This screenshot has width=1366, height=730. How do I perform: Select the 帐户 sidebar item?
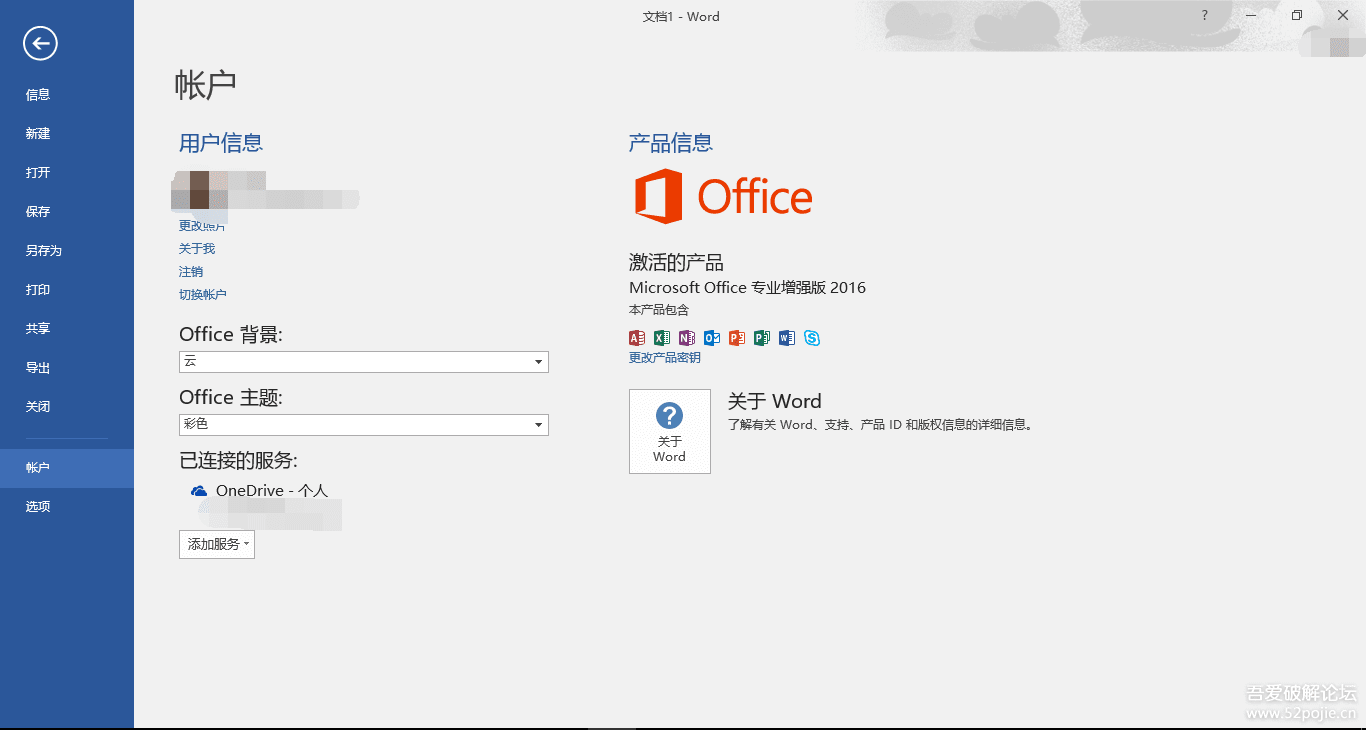67,468
